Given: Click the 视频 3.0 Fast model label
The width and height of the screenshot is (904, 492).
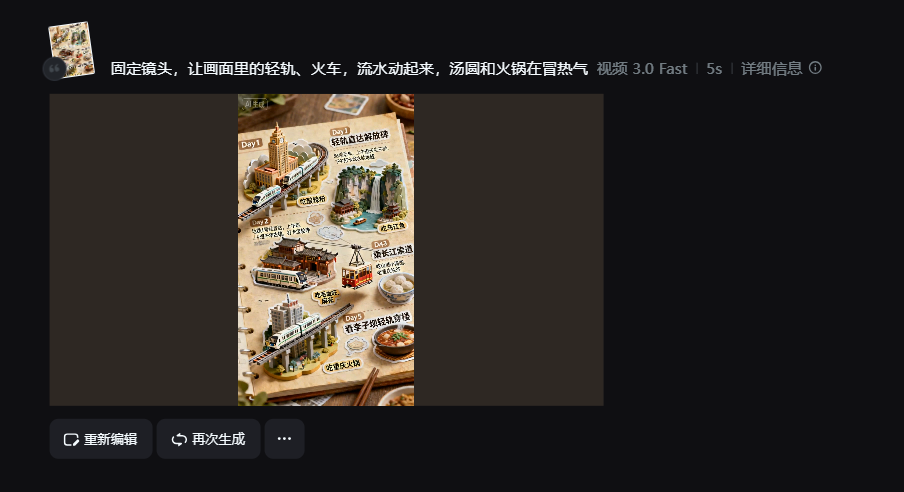Looking at the screenshot, I should tap(642, 69).
